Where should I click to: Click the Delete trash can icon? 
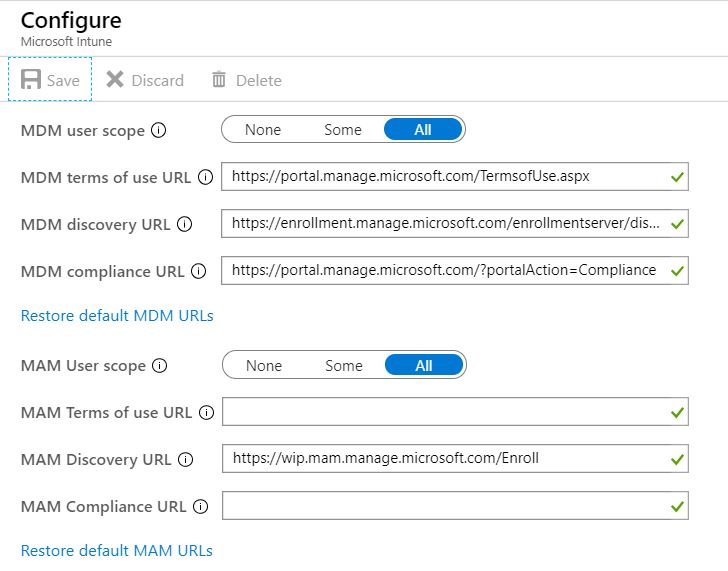point(219,79)
